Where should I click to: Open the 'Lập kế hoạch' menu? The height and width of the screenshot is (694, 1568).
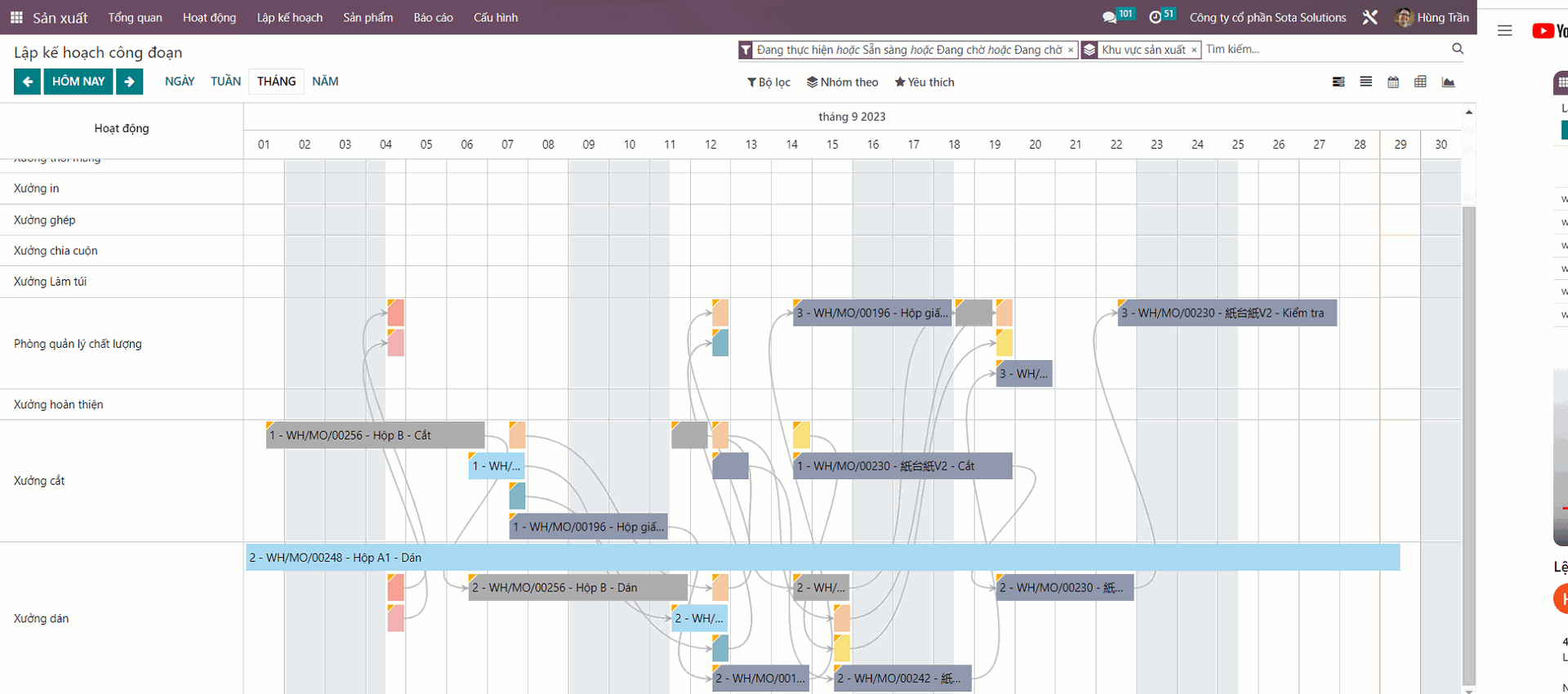(x=289, y=17)
